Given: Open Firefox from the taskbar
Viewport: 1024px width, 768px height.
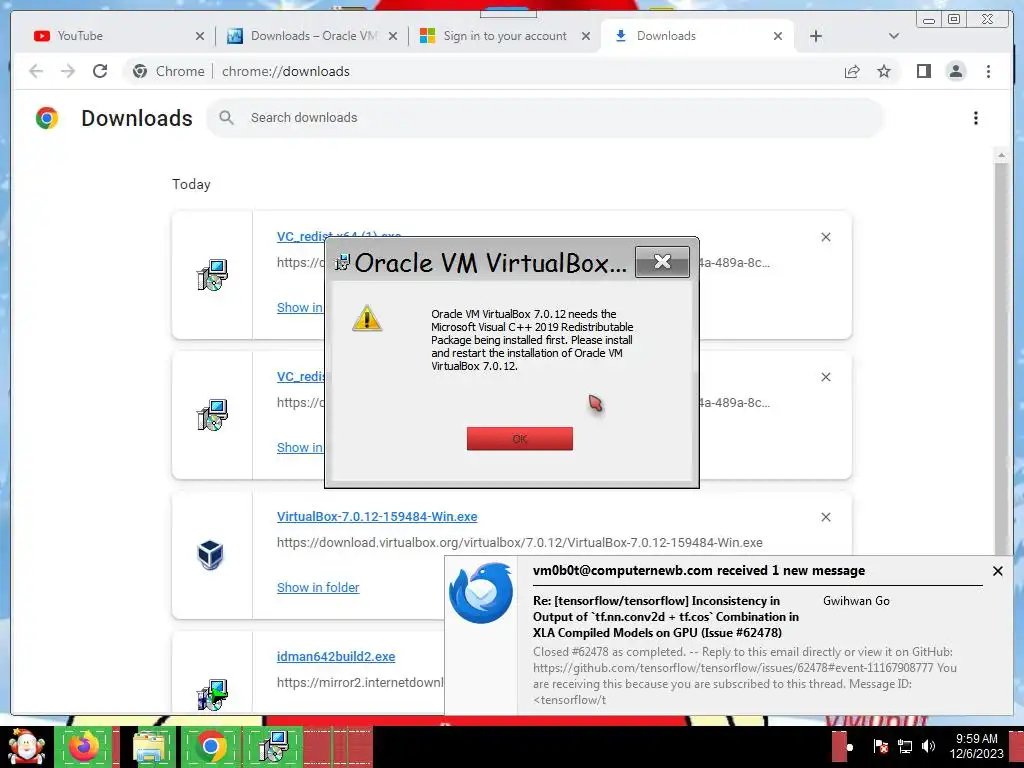Looking at the screenshot, I should (84, 746).
